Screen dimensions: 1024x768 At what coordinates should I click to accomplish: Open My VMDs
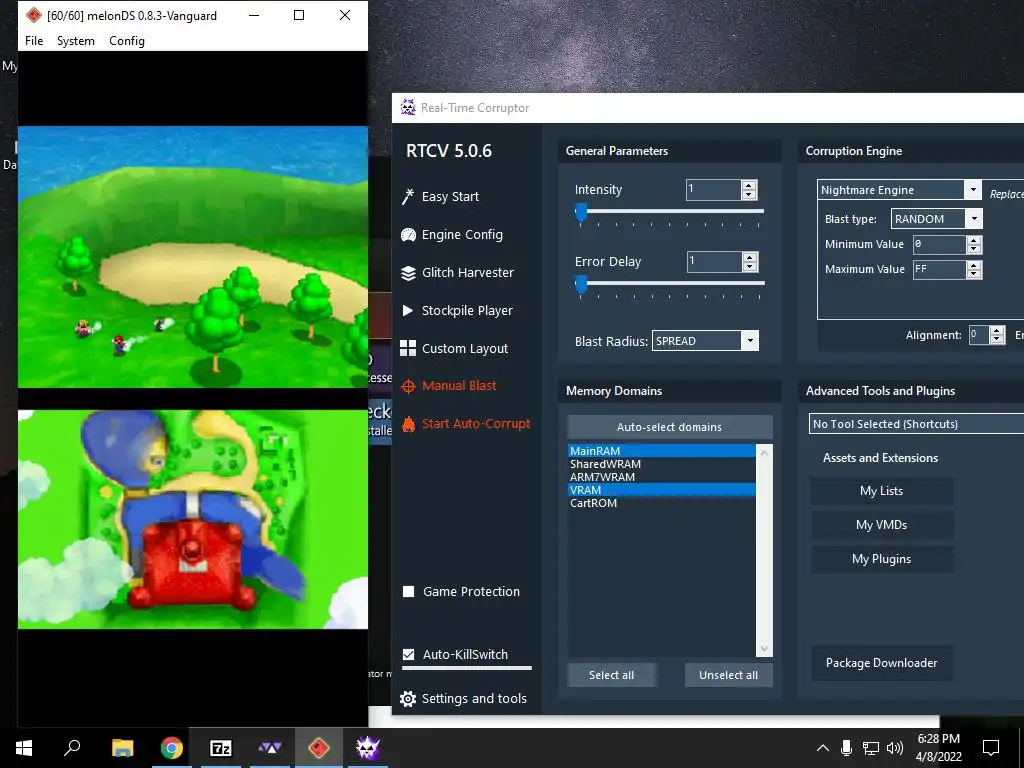pyautogui.click(x=882, y=525)
